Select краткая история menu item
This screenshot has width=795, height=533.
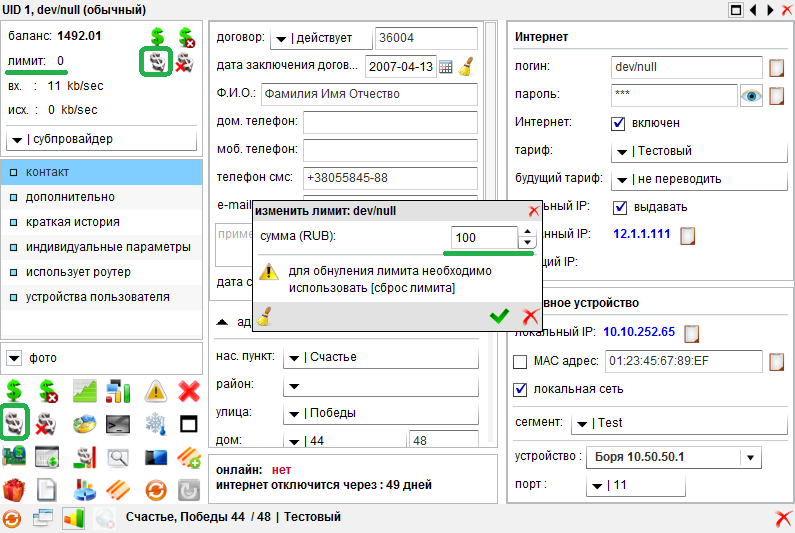tap(72, 222)
